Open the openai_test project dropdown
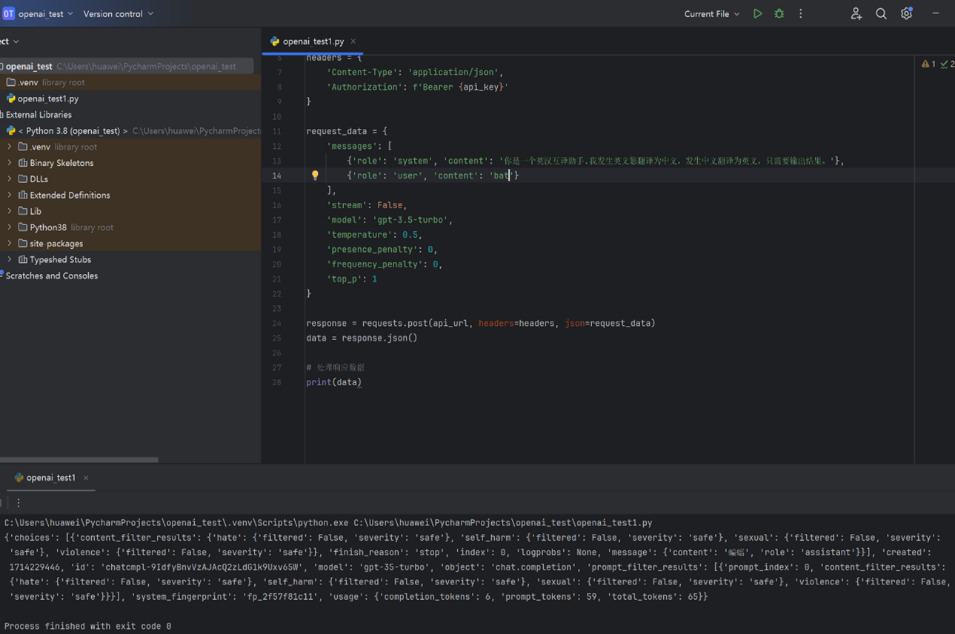 pos(46,13)
